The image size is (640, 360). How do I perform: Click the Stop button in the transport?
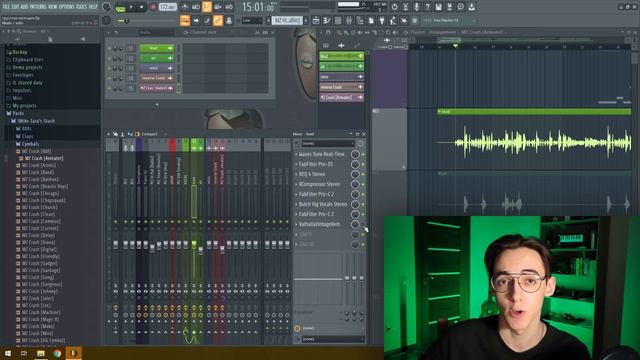coord(141,7)
